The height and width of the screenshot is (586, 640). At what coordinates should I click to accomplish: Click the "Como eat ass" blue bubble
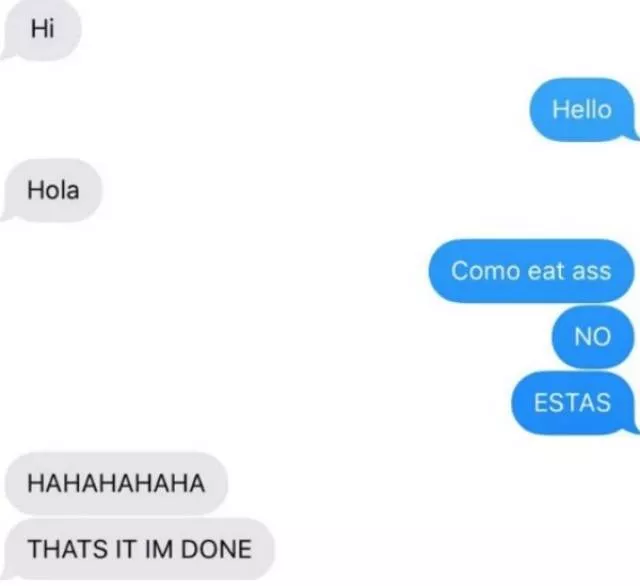531,271
